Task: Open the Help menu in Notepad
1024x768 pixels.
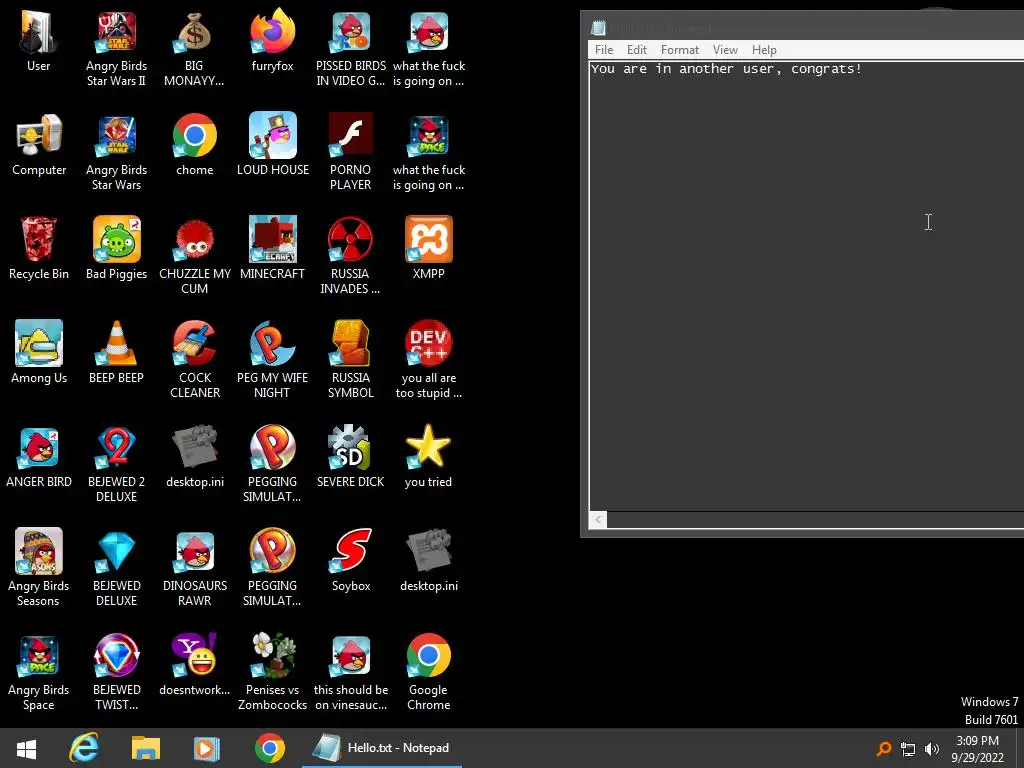Action: click(763, 50)
